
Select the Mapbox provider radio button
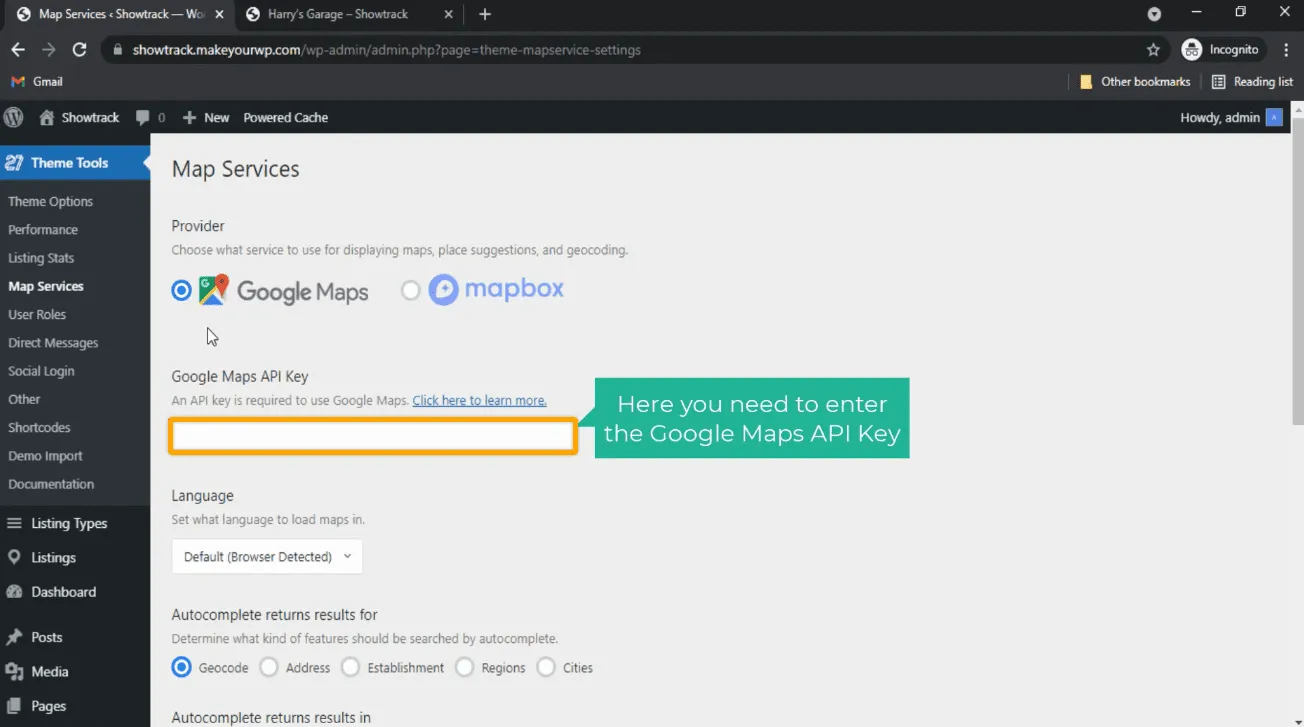(410, 290)
